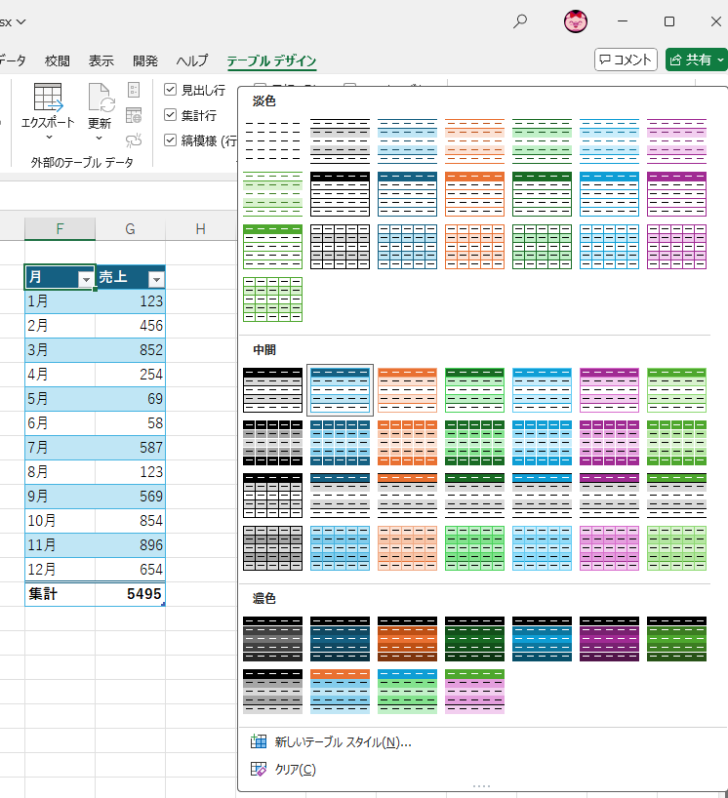Toggle the 集計行 total row checkbox
This screenshot has width=728, height=798.
click(x=170, y=115)
